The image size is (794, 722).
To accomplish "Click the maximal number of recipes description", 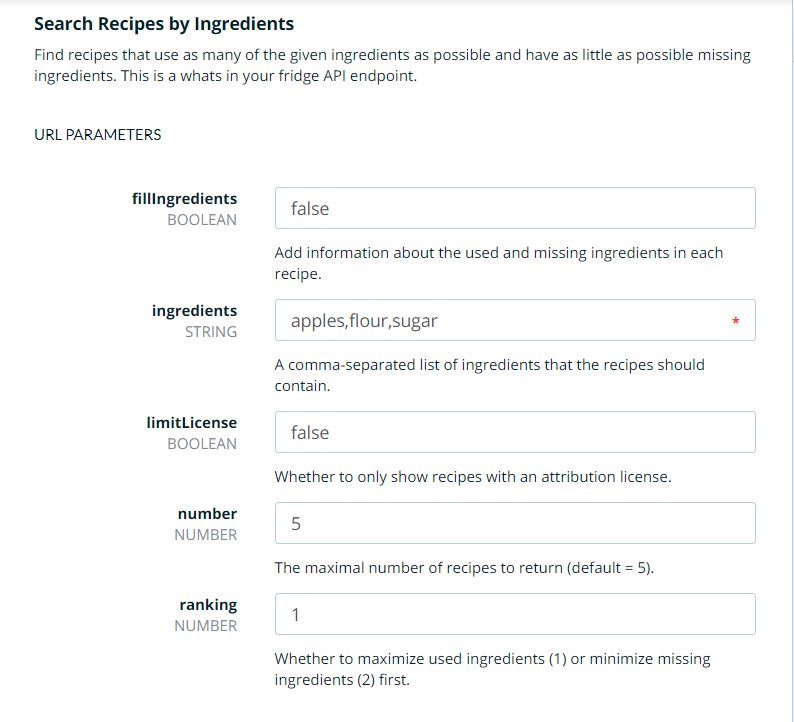I will (464, 568).
